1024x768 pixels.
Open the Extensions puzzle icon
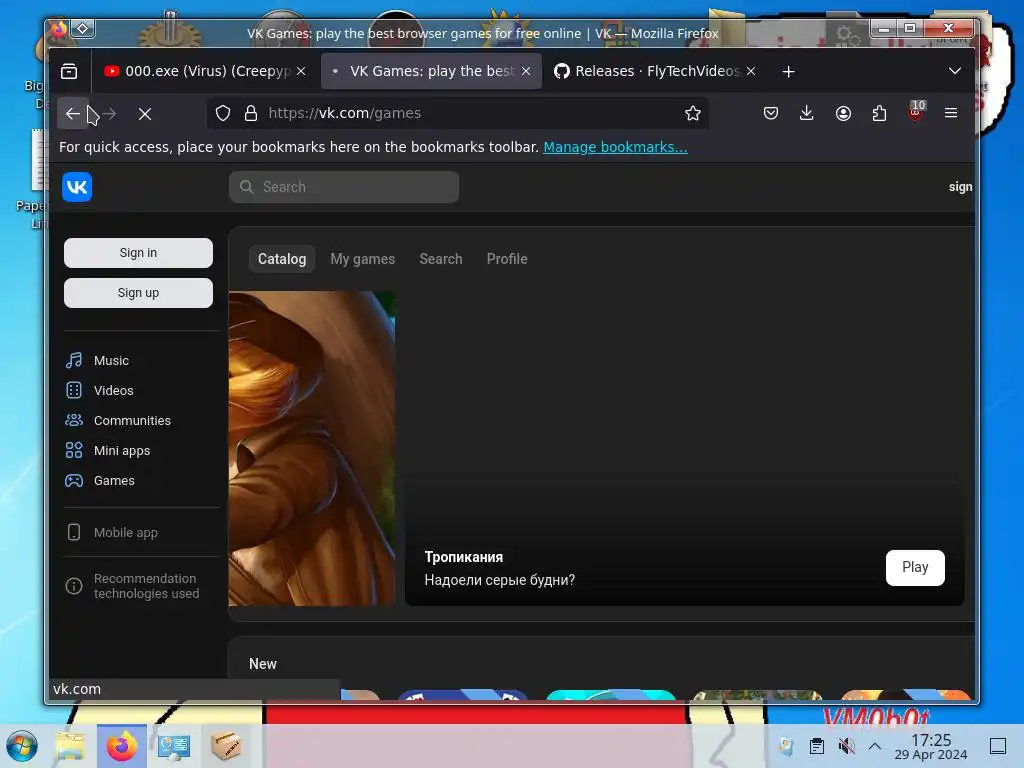[880, 114]
